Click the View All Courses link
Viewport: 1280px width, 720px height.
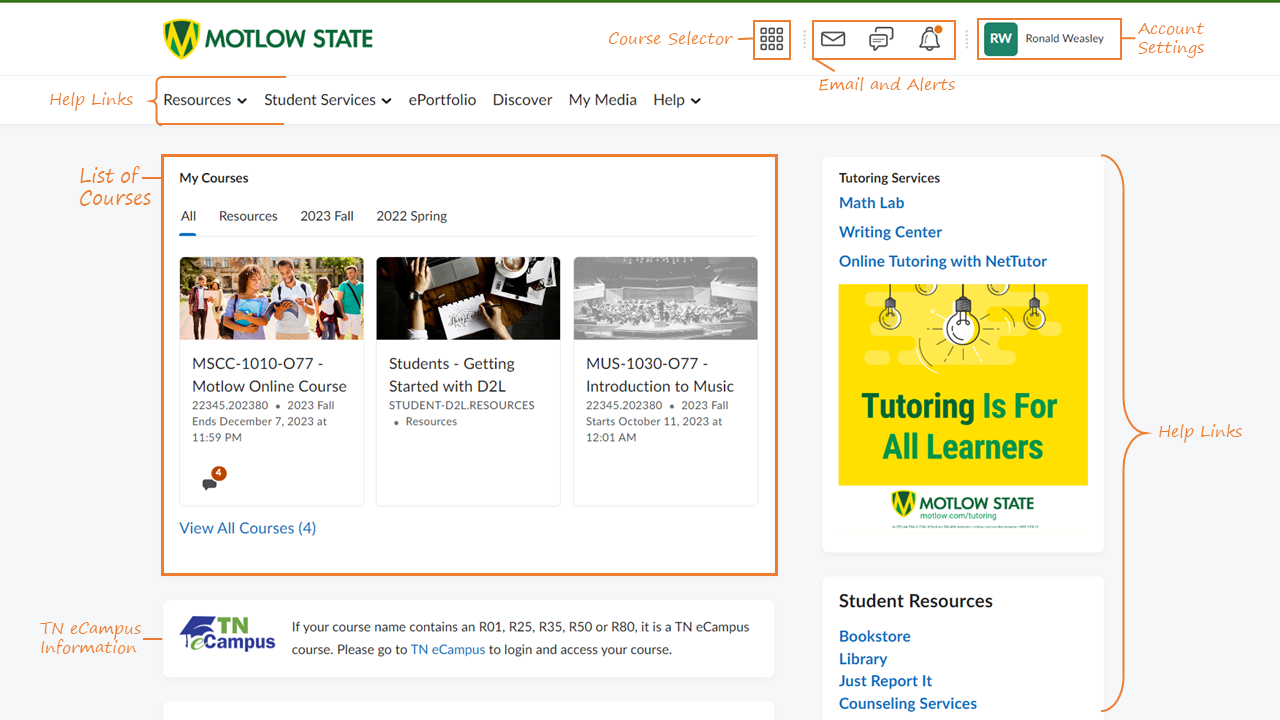247,527
